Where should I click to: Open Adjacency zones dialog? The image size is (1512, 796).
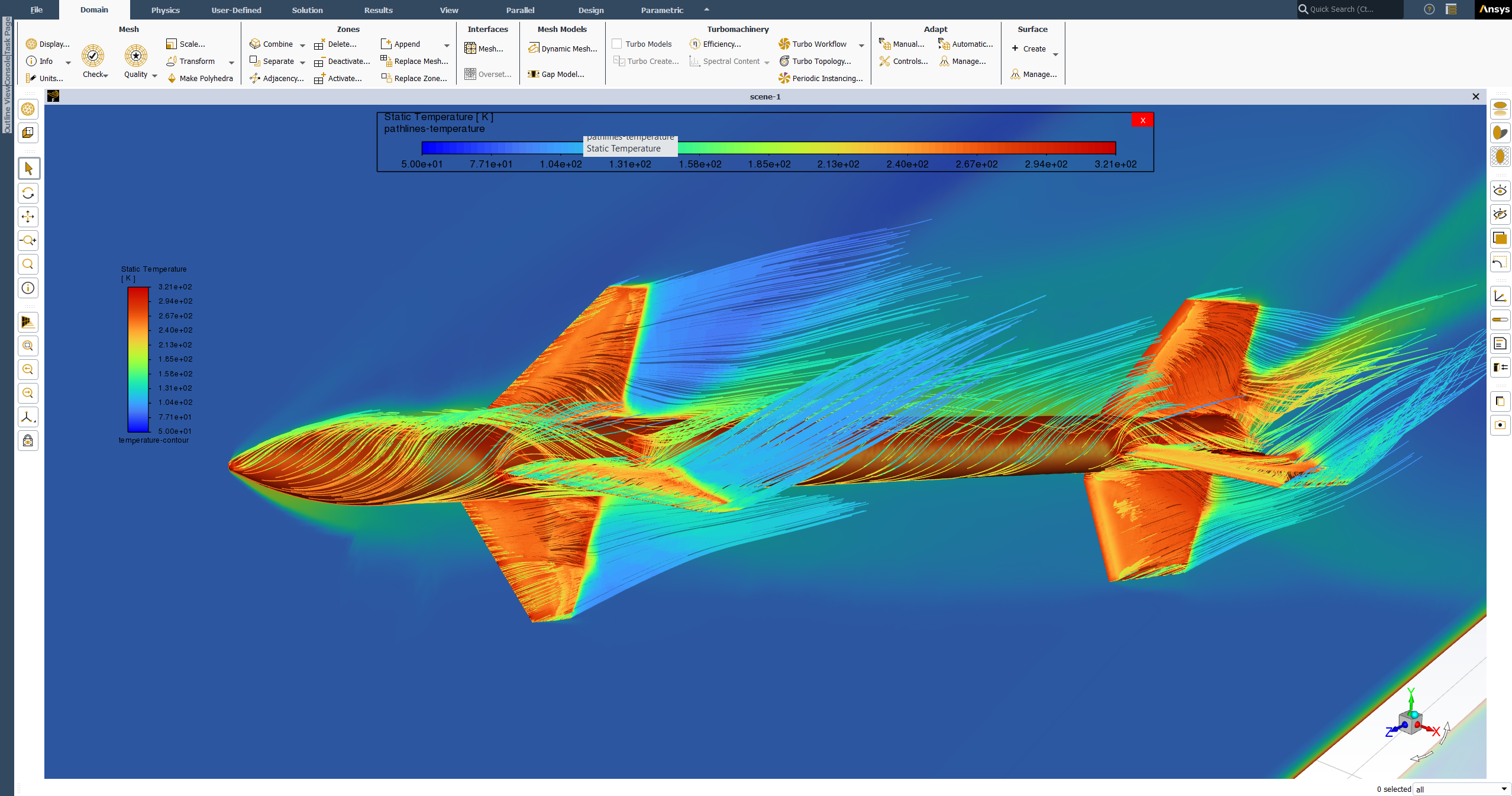pyautogui.click(x=277, y=78)
